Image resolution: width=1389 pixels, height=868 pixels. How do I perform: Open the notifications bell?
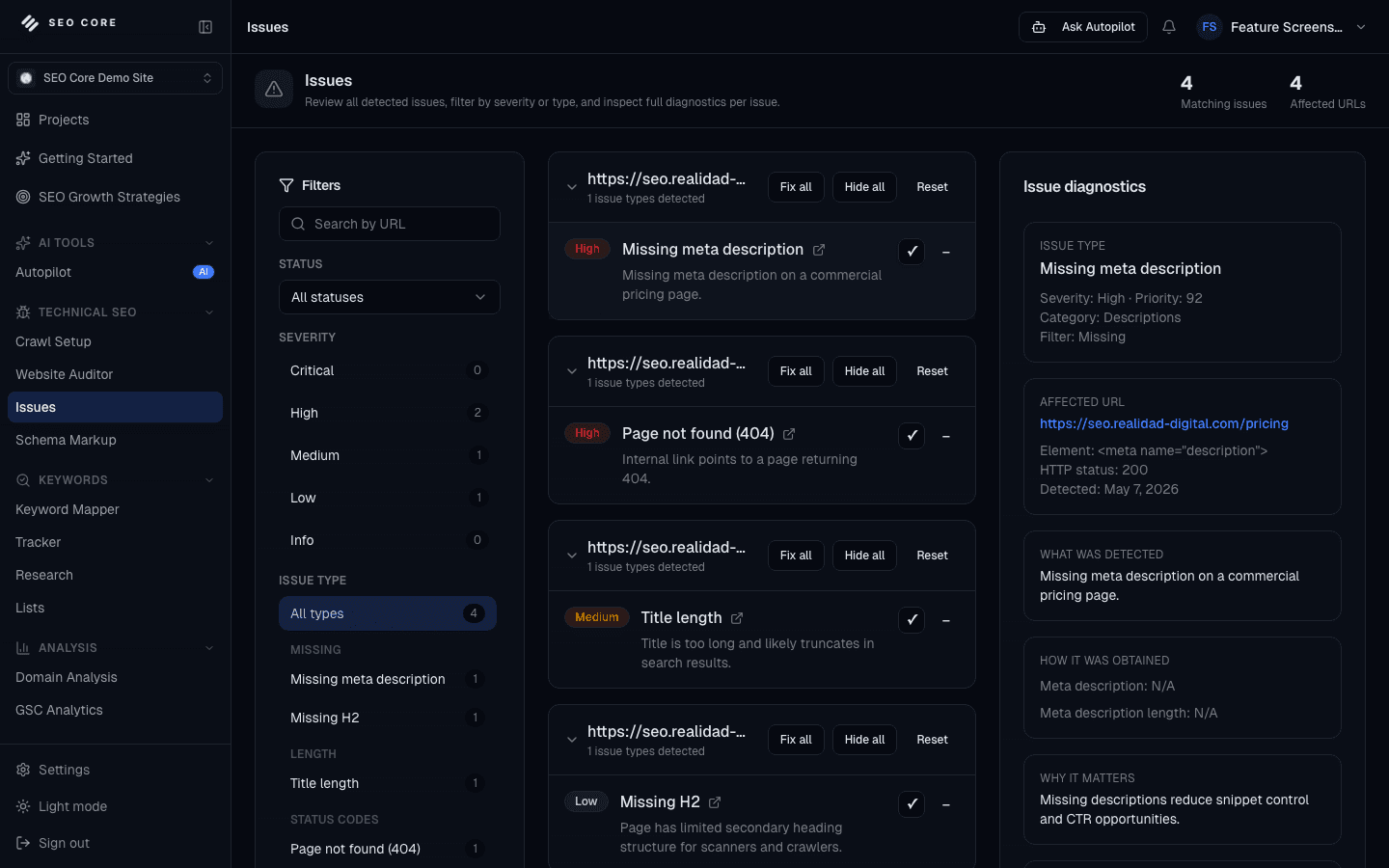(1169, 27)
